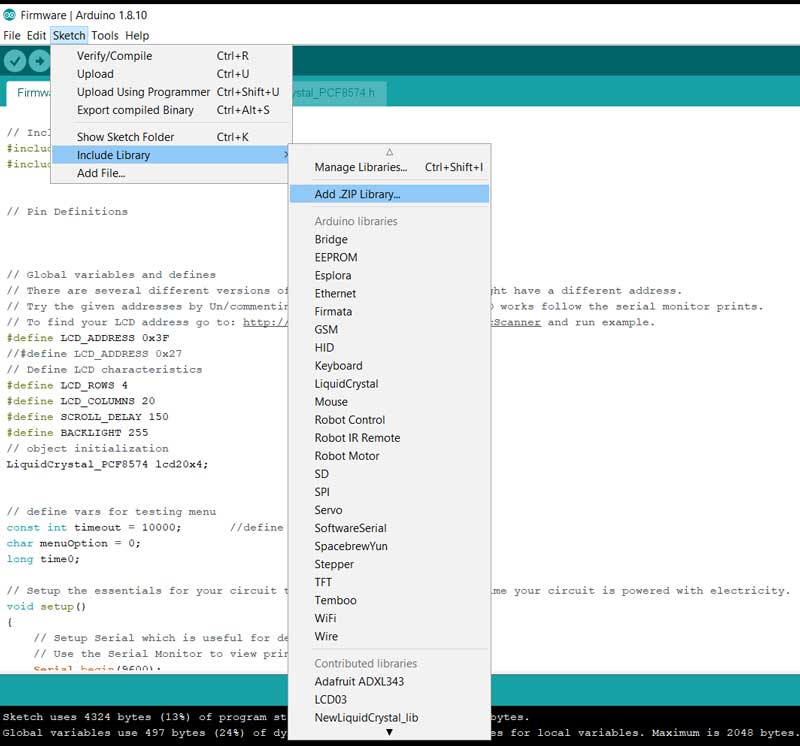
Task: Include the Keyboard library
Action: click(389, 366)
